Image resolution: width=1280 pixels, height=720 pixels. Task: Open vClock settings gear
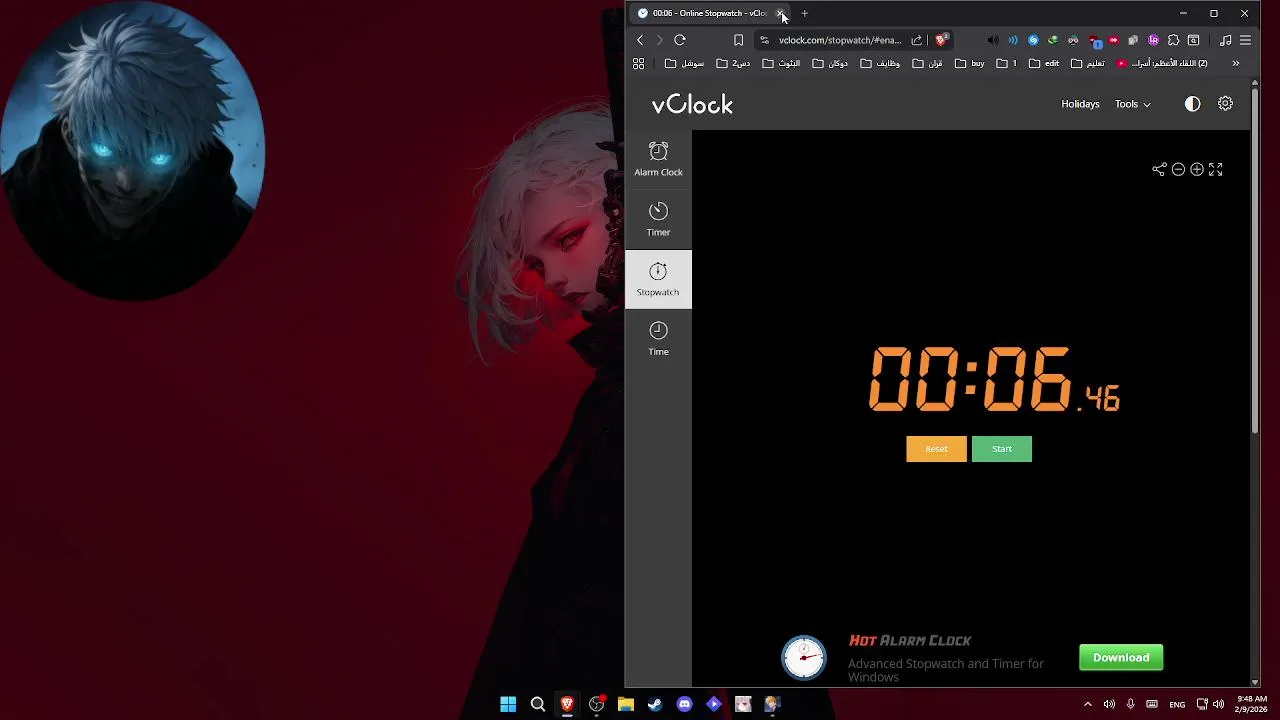tap(1225, 104)
